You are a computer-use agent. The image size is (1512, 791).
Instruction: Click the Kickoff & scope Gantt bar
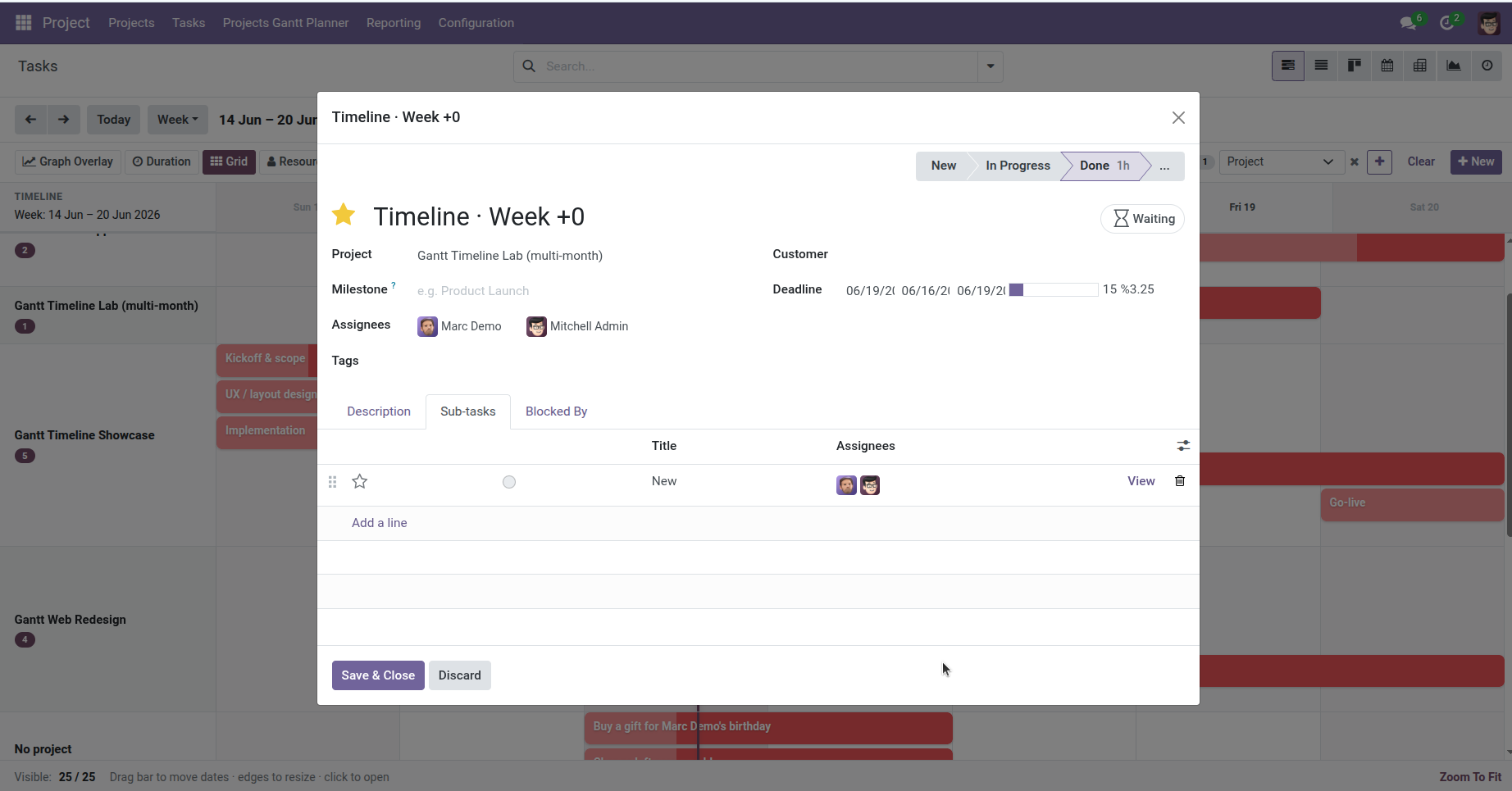(266, 360)
